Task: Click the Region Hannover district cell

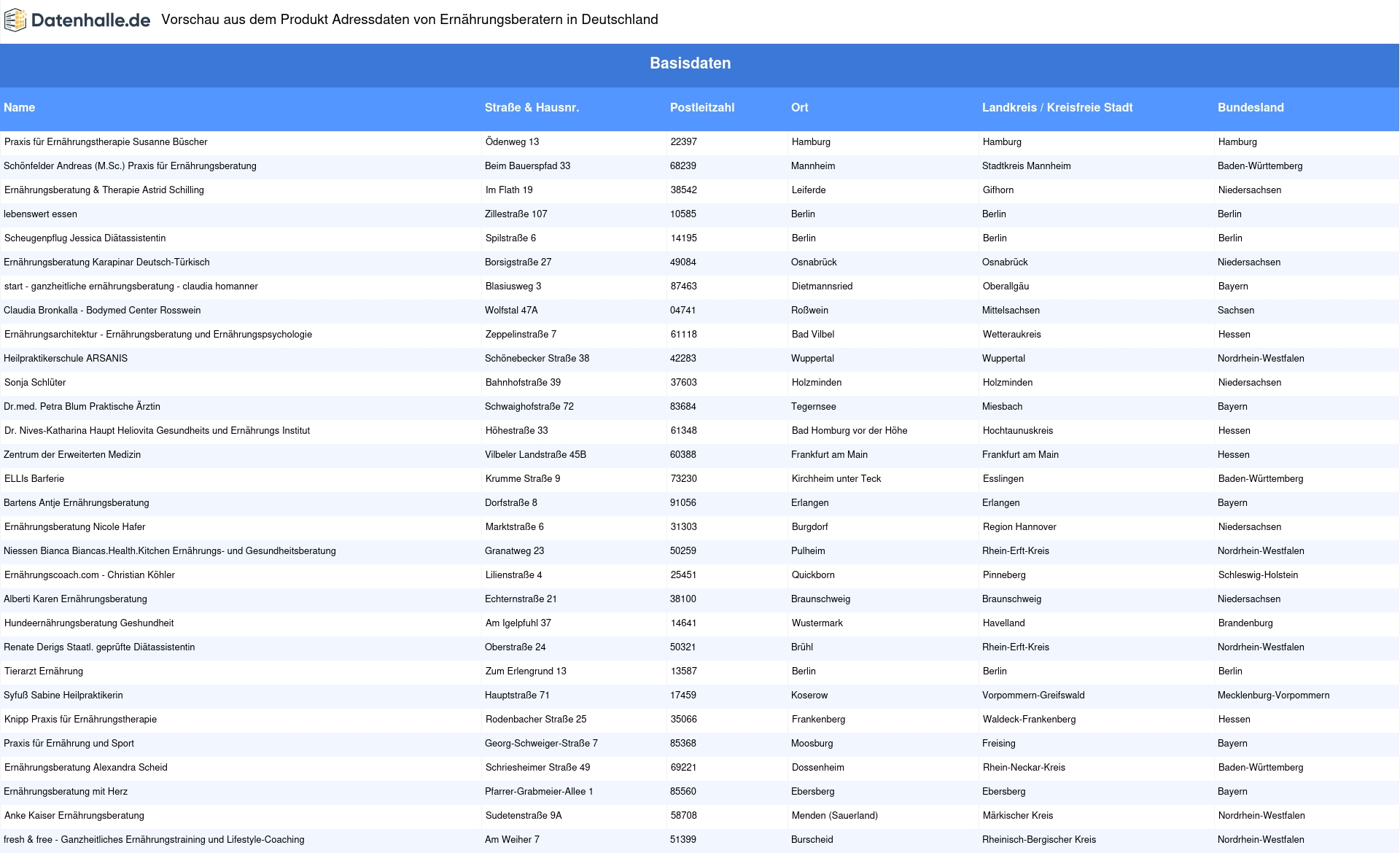Action: [1019, 527]
